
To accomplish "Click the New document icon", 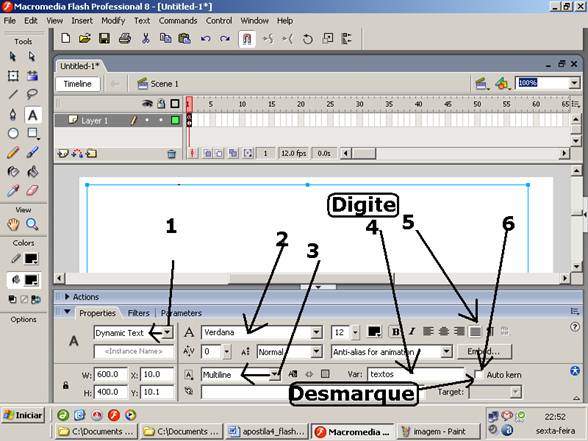I will 66,39.
